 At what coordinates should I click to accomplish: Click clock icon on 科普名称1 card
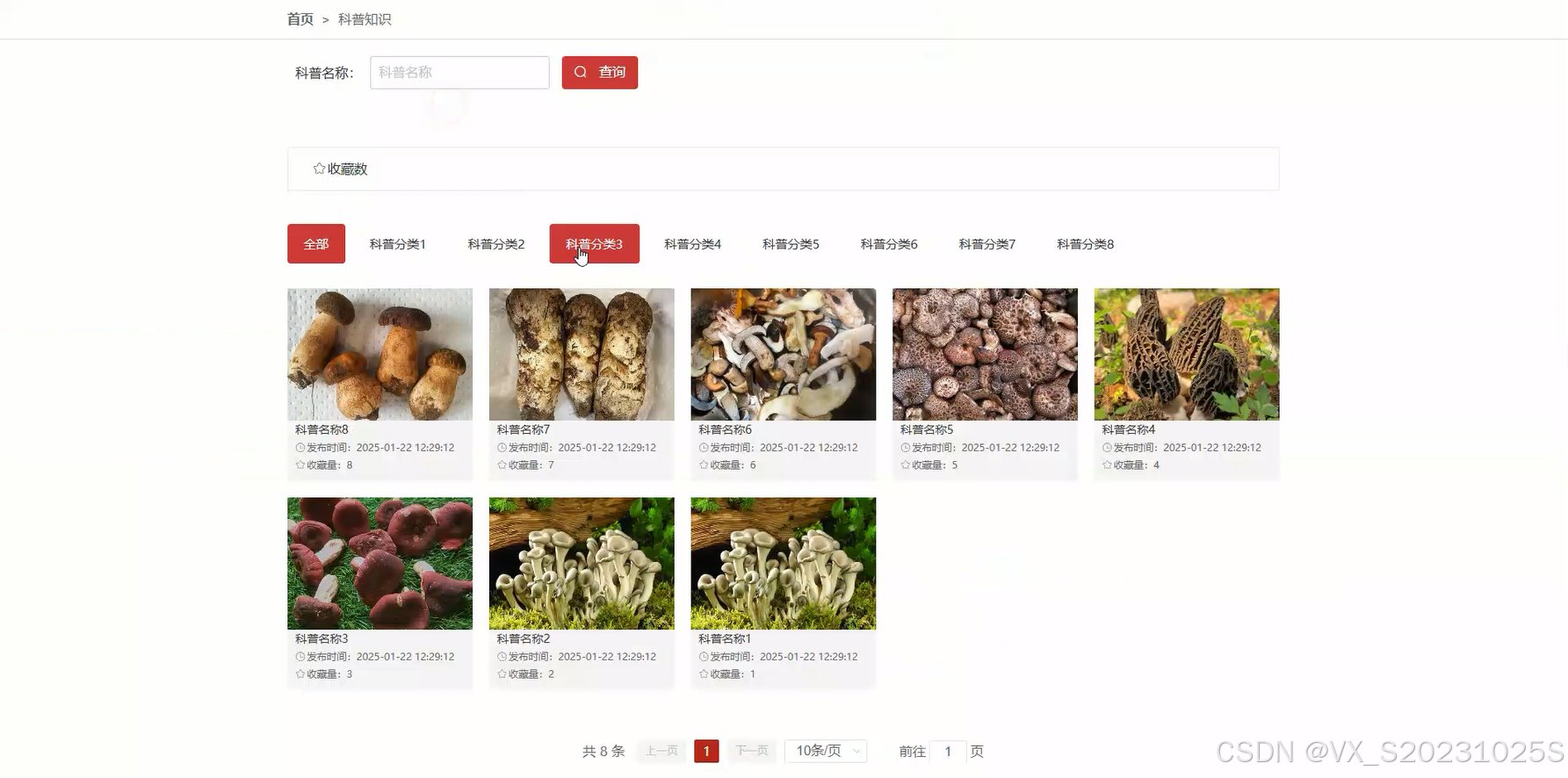[x=704, y=657]
